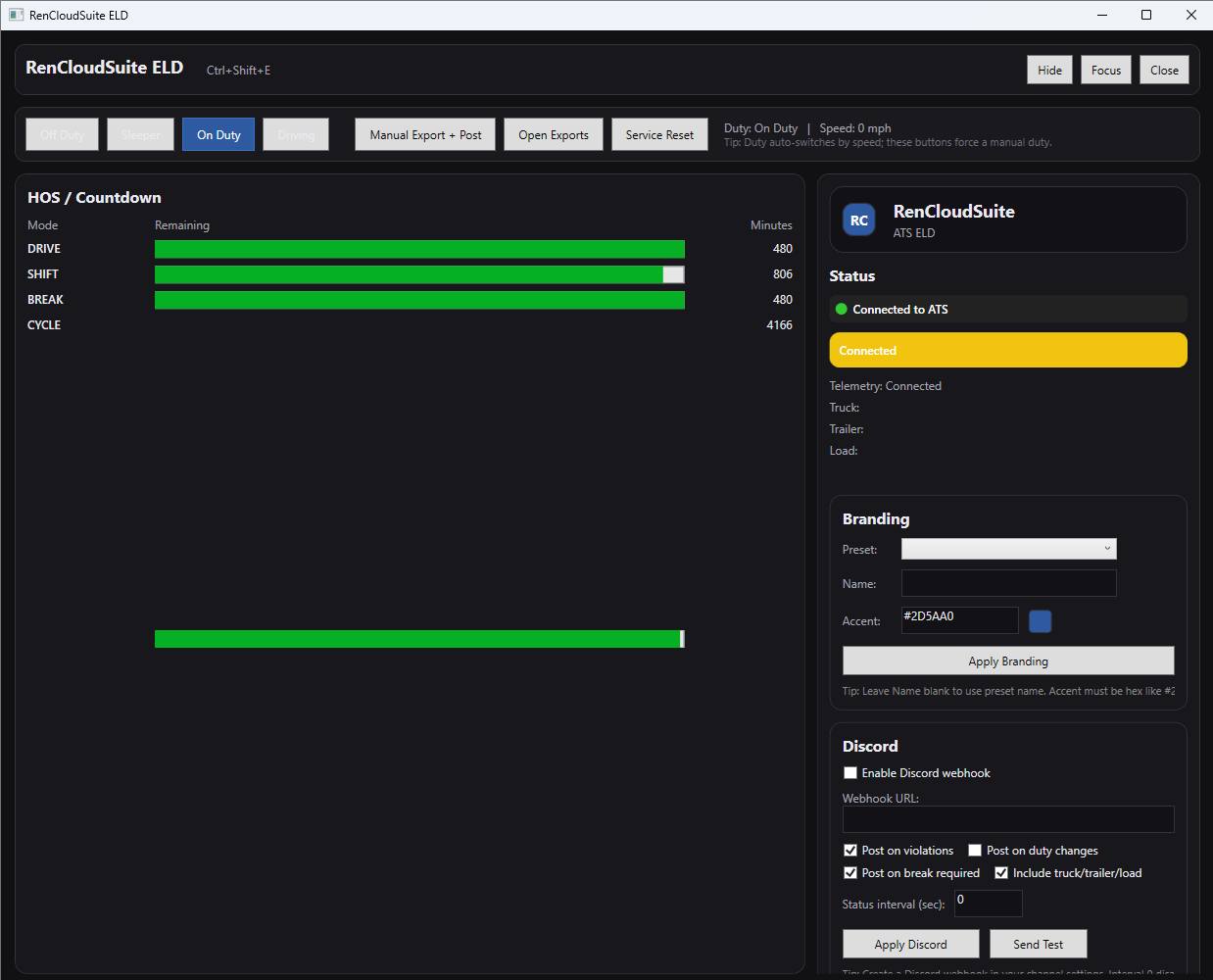Check Post on duty changes
Viewport: 1213px width, 980px height.
coord(975,851)
